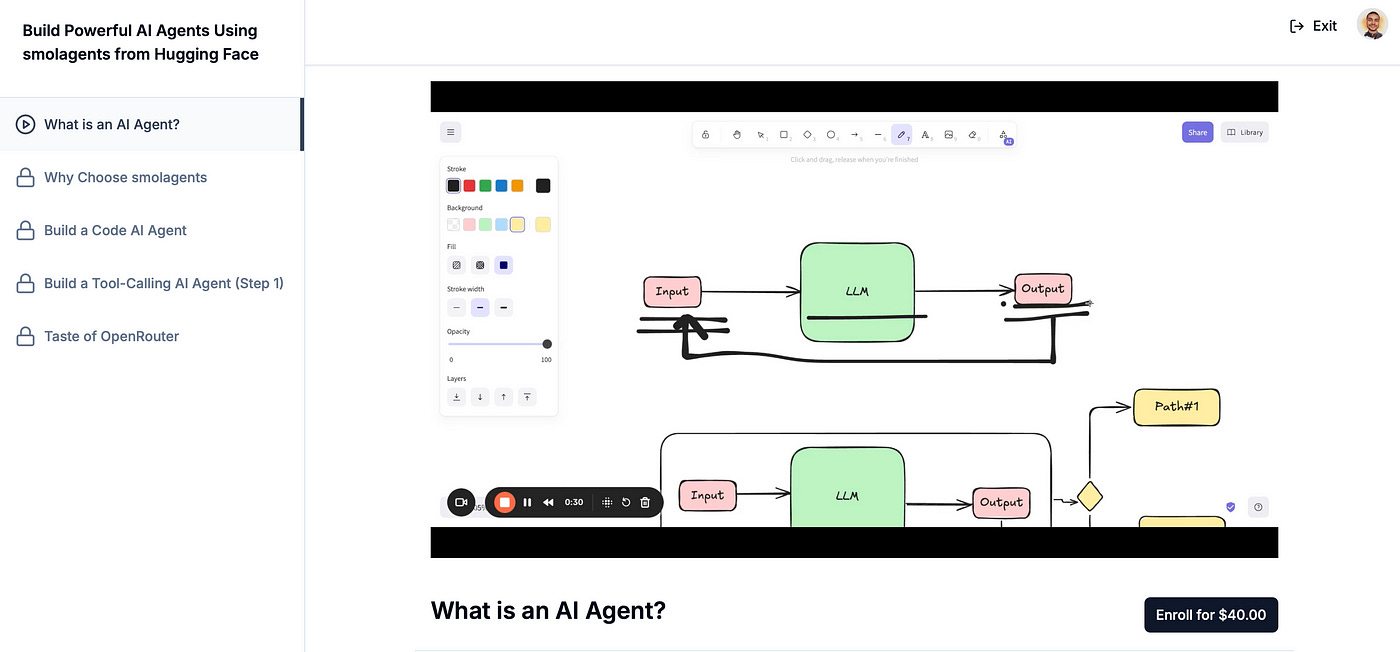Select thin stroke width
1400x652 pixels.
(x=456, y=308)
